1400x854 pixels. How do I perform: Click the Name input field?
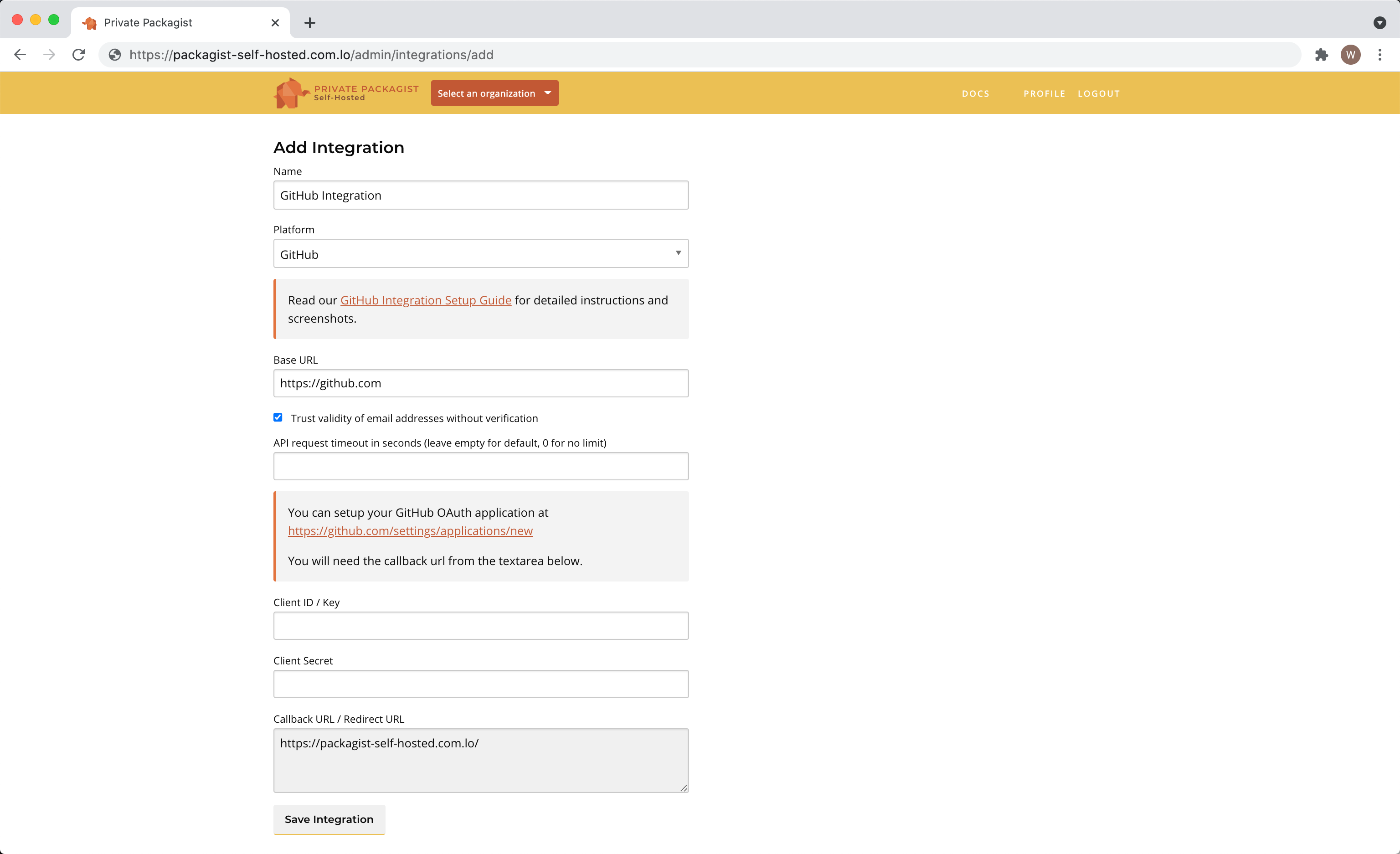point(481,195)
